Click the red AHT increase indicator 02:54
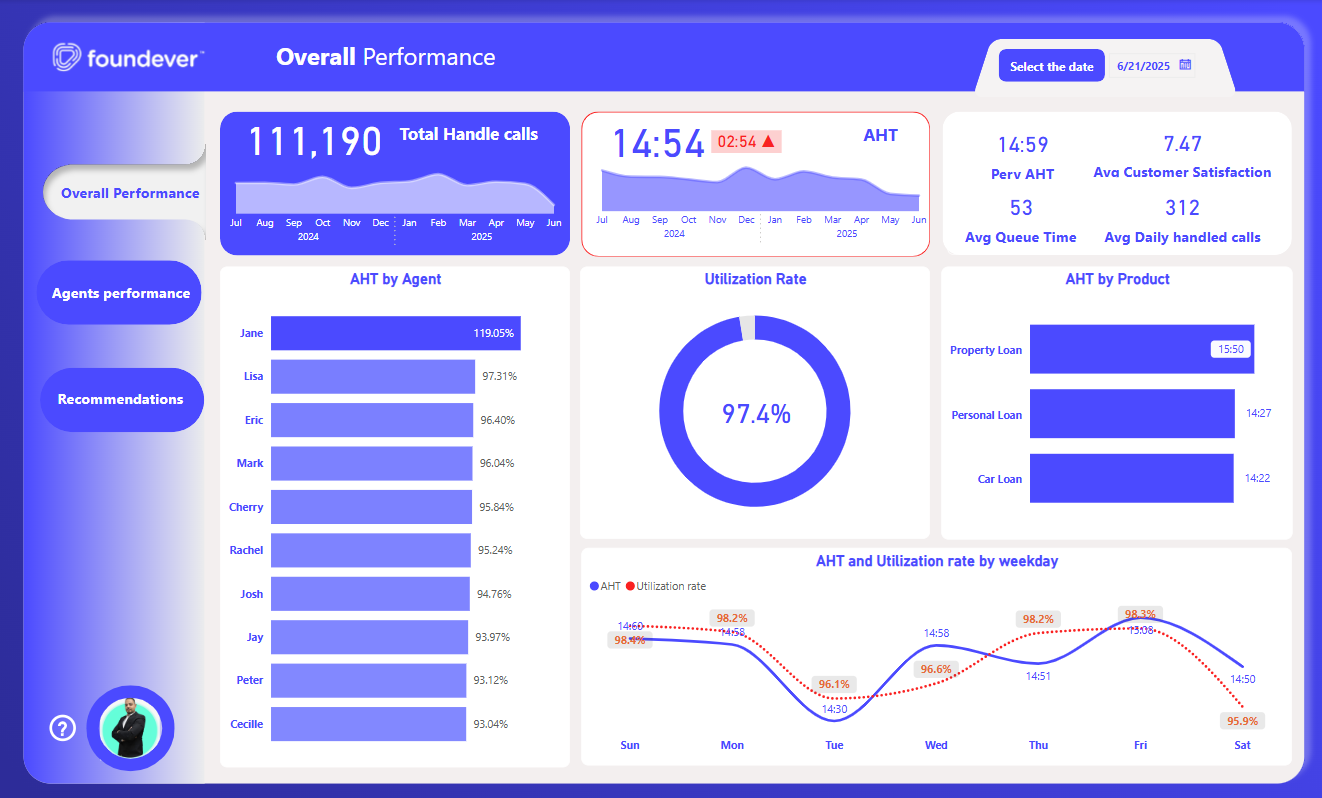 (746, 142)
